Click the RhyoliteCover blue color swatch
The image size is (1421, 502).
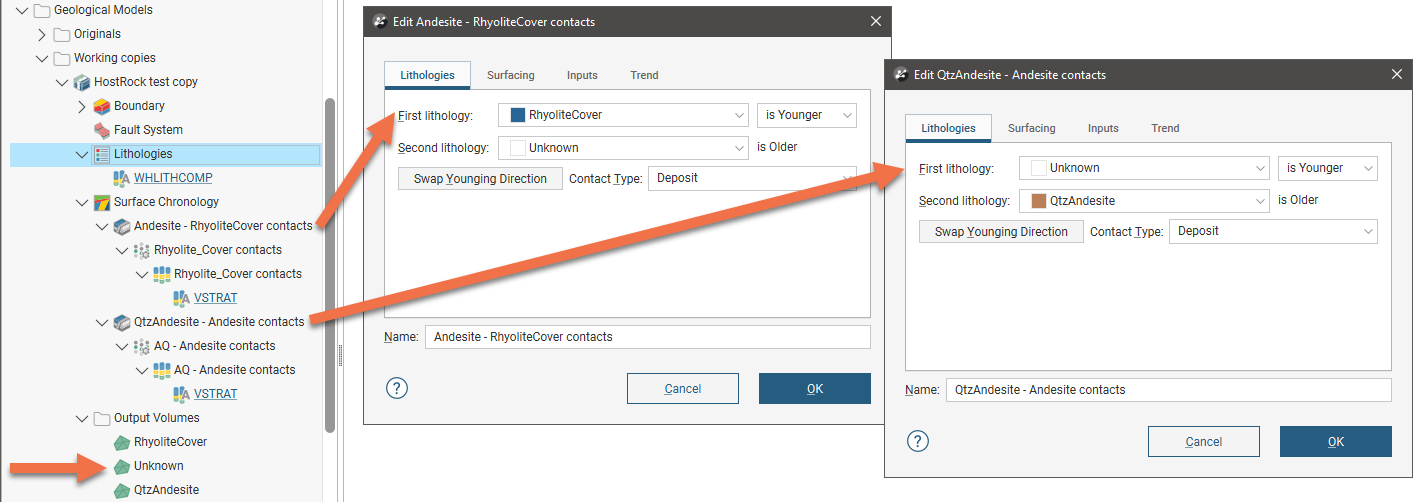[517, 115]
